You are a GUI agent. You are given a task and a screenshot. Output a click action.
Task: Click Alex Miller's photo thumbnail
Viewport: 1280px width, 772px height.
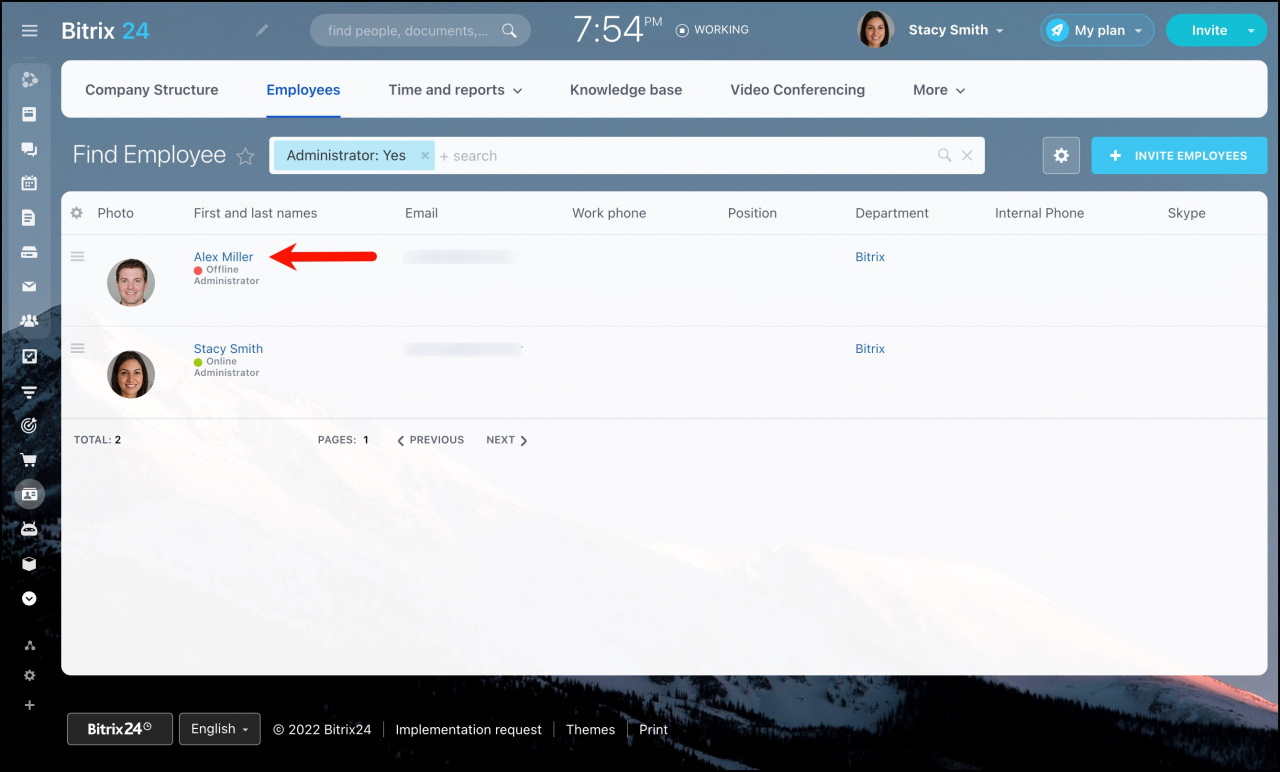(131, 282)
